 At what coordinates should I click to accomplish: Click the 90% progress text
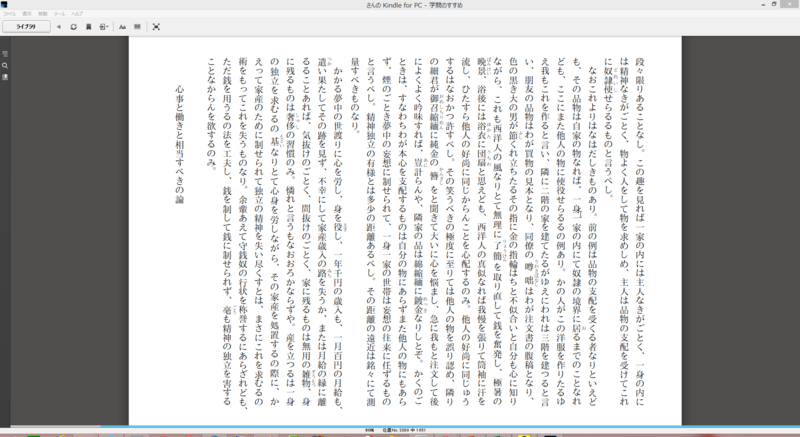point(370,430)
